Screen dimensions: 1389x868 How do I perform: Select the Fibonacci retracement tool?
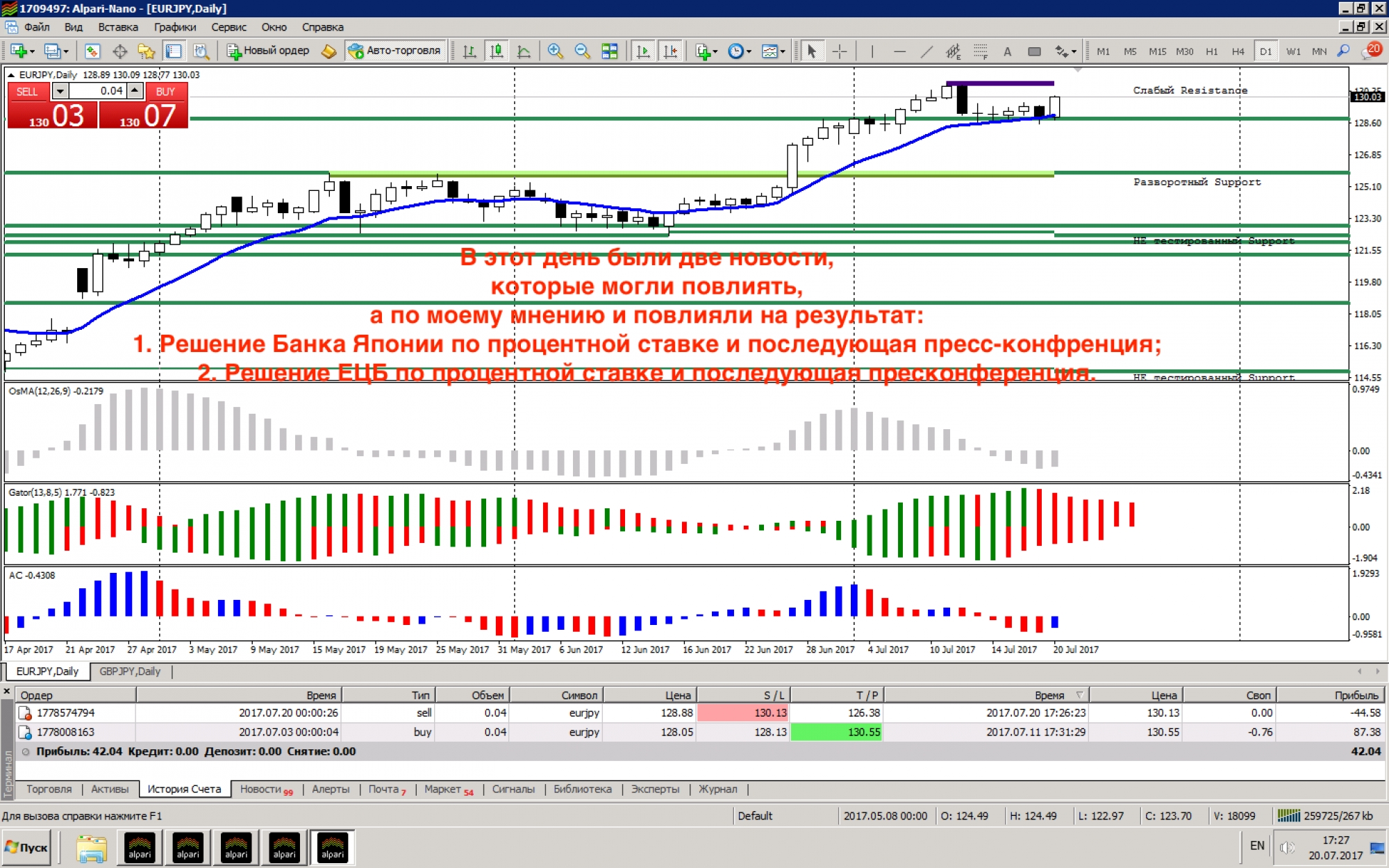click(980, 51)
